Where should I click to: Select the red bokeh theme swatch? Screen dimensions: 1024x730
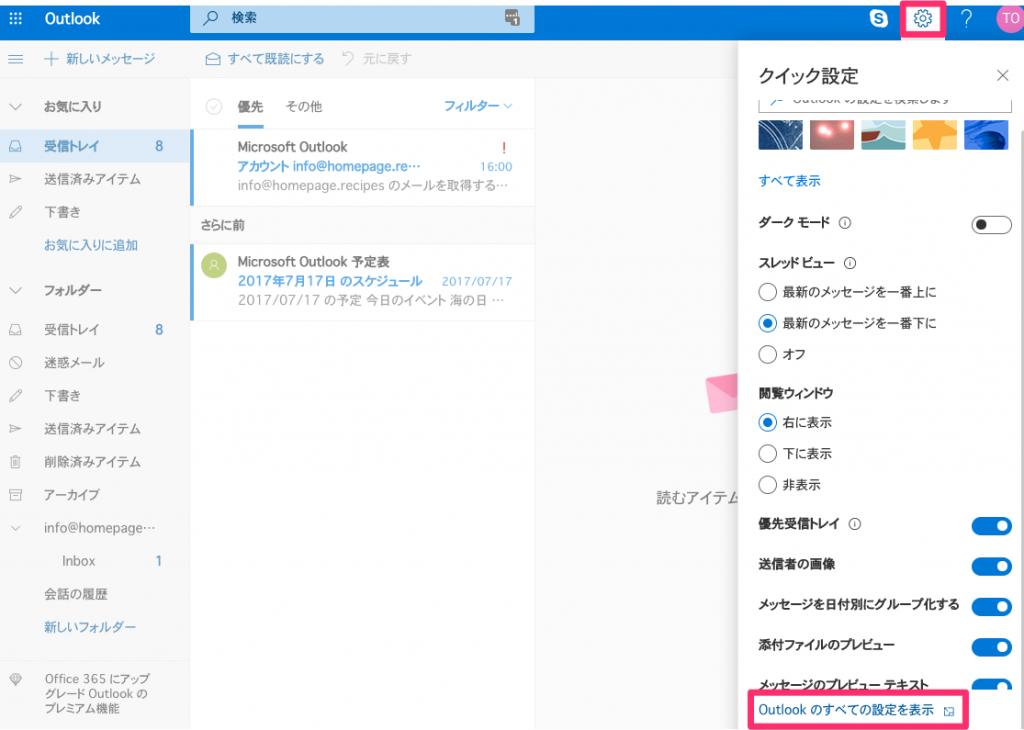[832, 135]
